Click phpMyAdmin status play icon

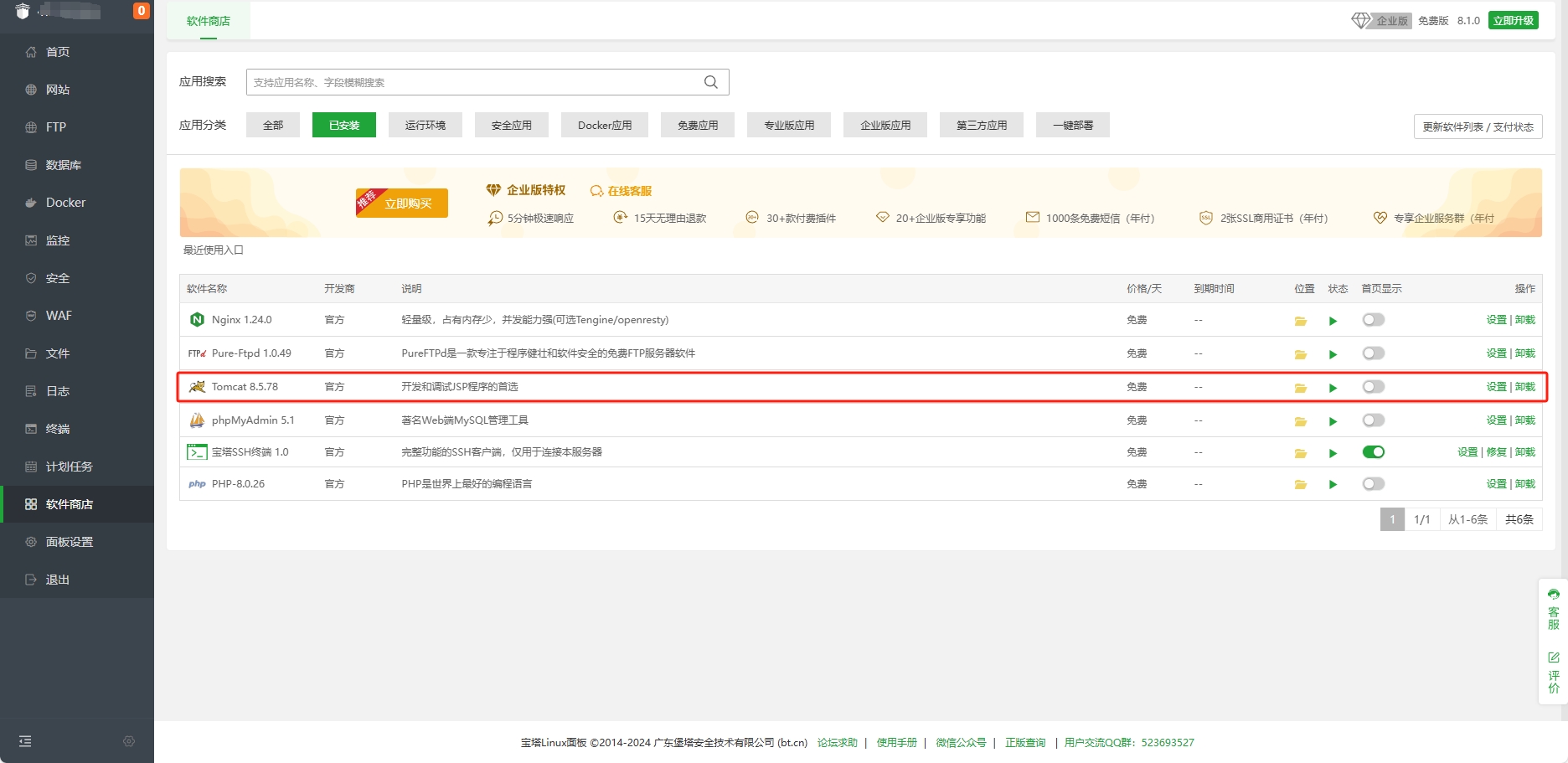click(x=1333, y=421)
